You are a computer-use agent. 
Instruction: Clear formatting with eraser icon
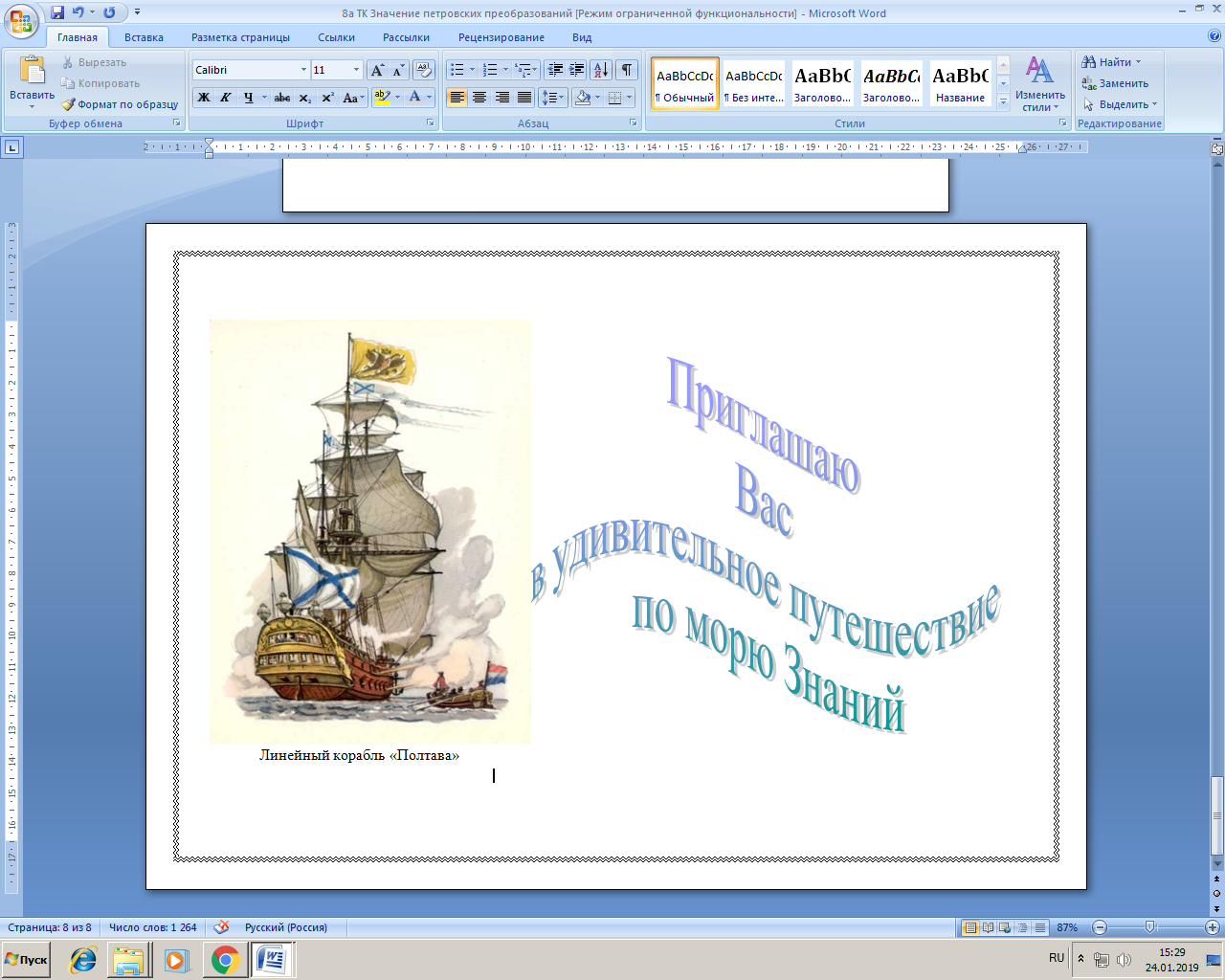426,70
